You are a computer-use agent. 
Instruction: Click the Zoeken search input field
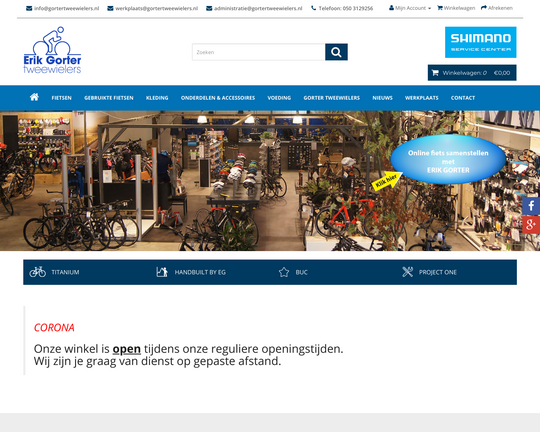[259, 52]
